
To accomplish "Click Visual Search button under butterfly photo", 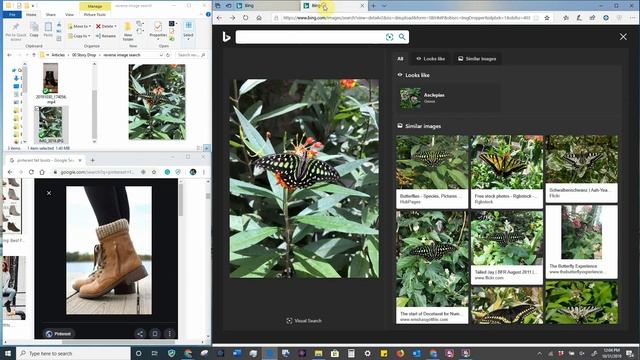I will [304, 321].
